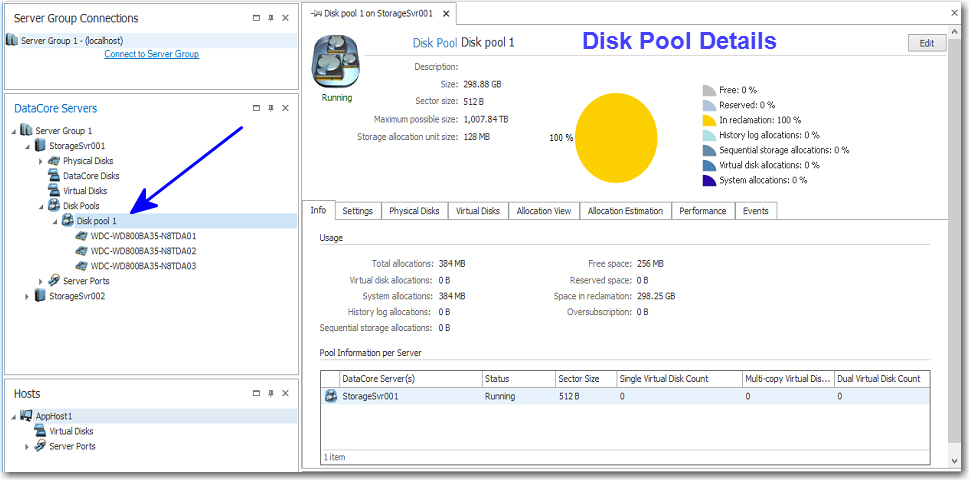Click the StorageSvr002 server icon
The height and width of the screenshot is (480, 969).
pos(40,296)
